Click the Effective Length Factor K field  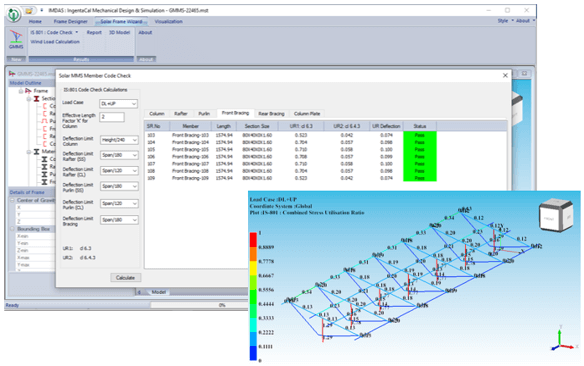point(112,117)
